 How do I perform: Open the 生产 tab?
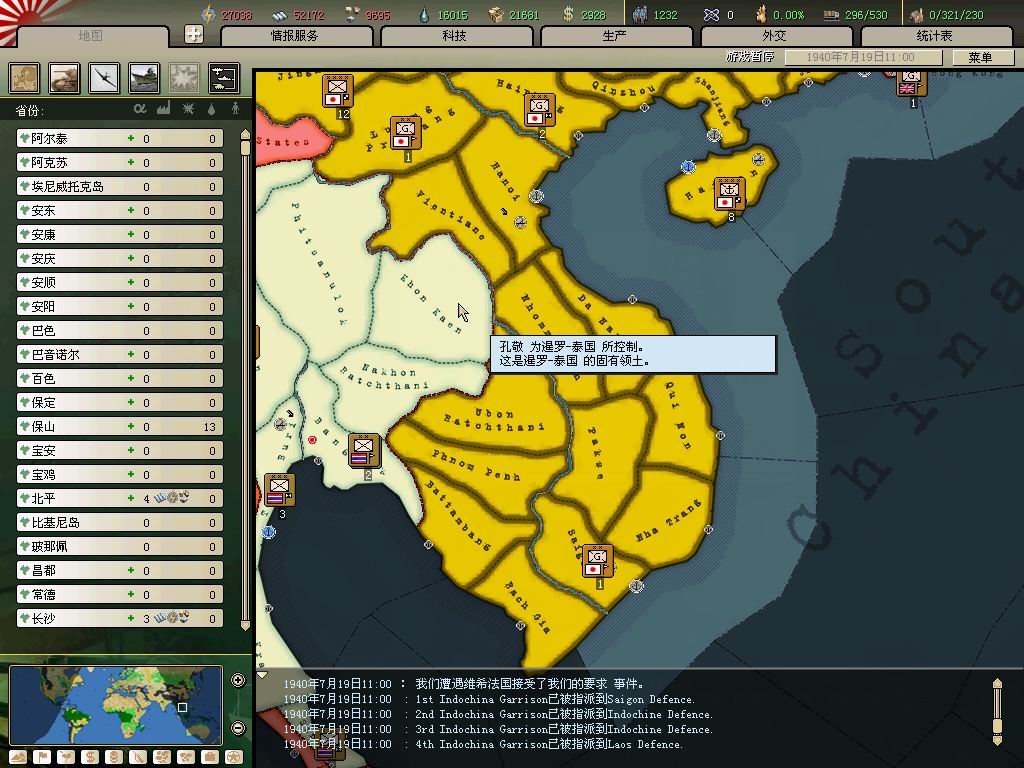tap(615, 36)
